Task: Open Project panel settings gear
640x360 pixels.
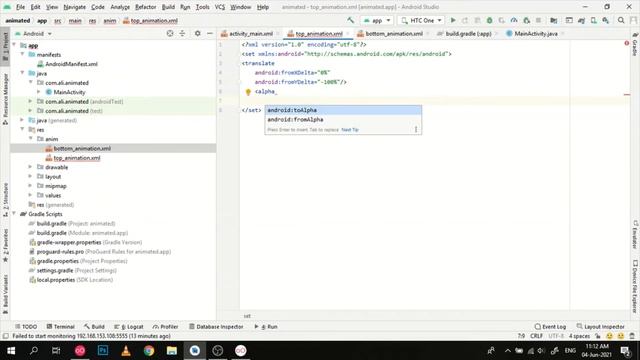Action: pyautogui.click(x=198, y=33)
